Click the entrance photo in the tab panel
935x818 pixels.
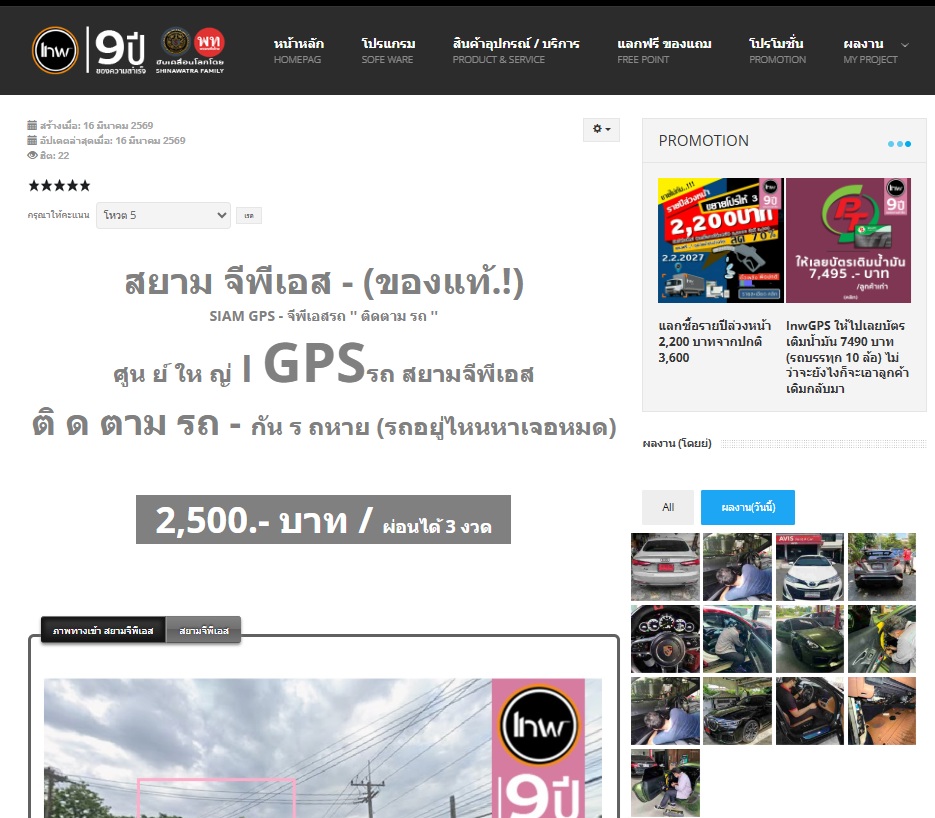tap(323, 748)
